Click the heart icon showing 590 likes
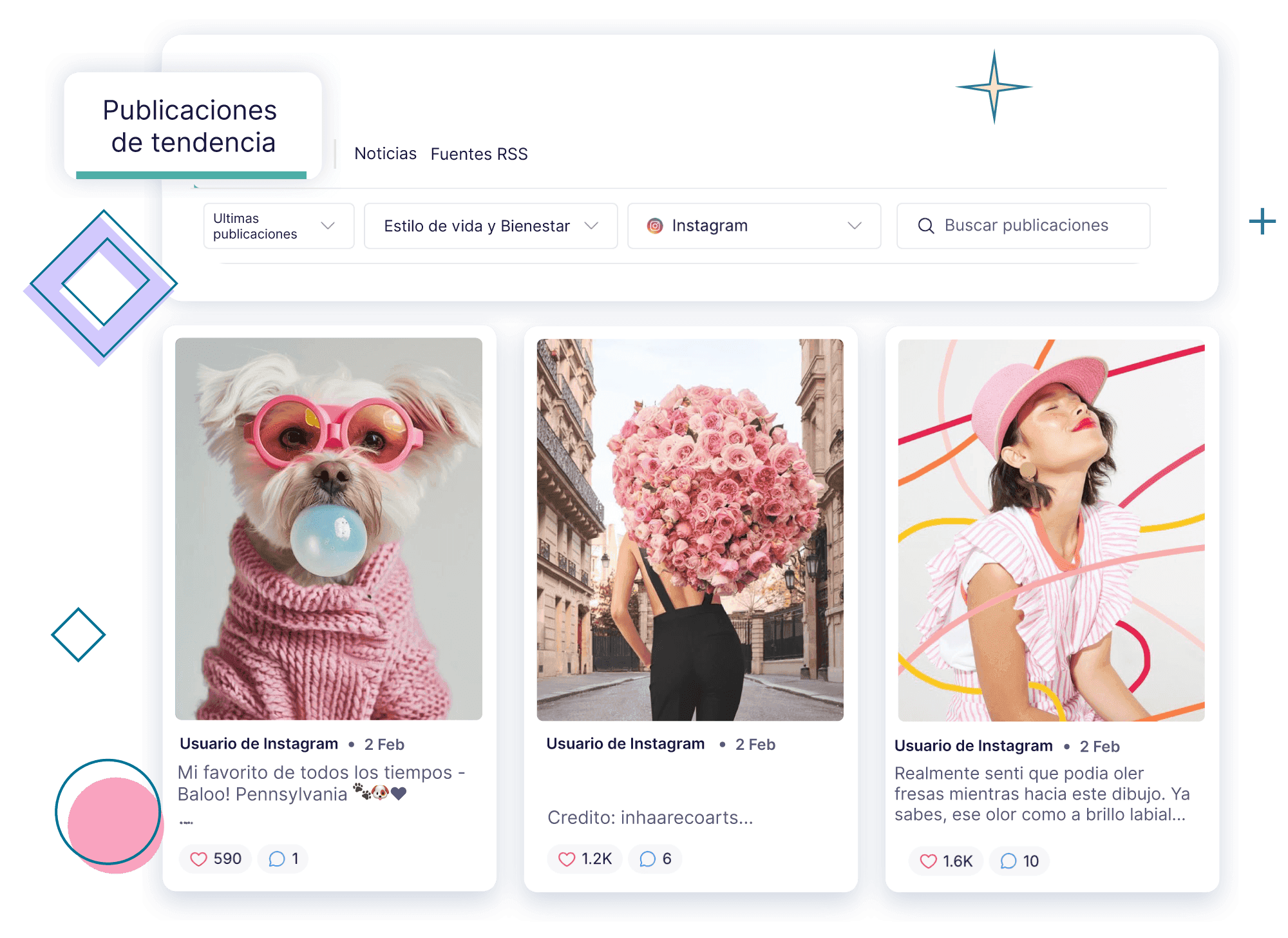 click(198, 859)
